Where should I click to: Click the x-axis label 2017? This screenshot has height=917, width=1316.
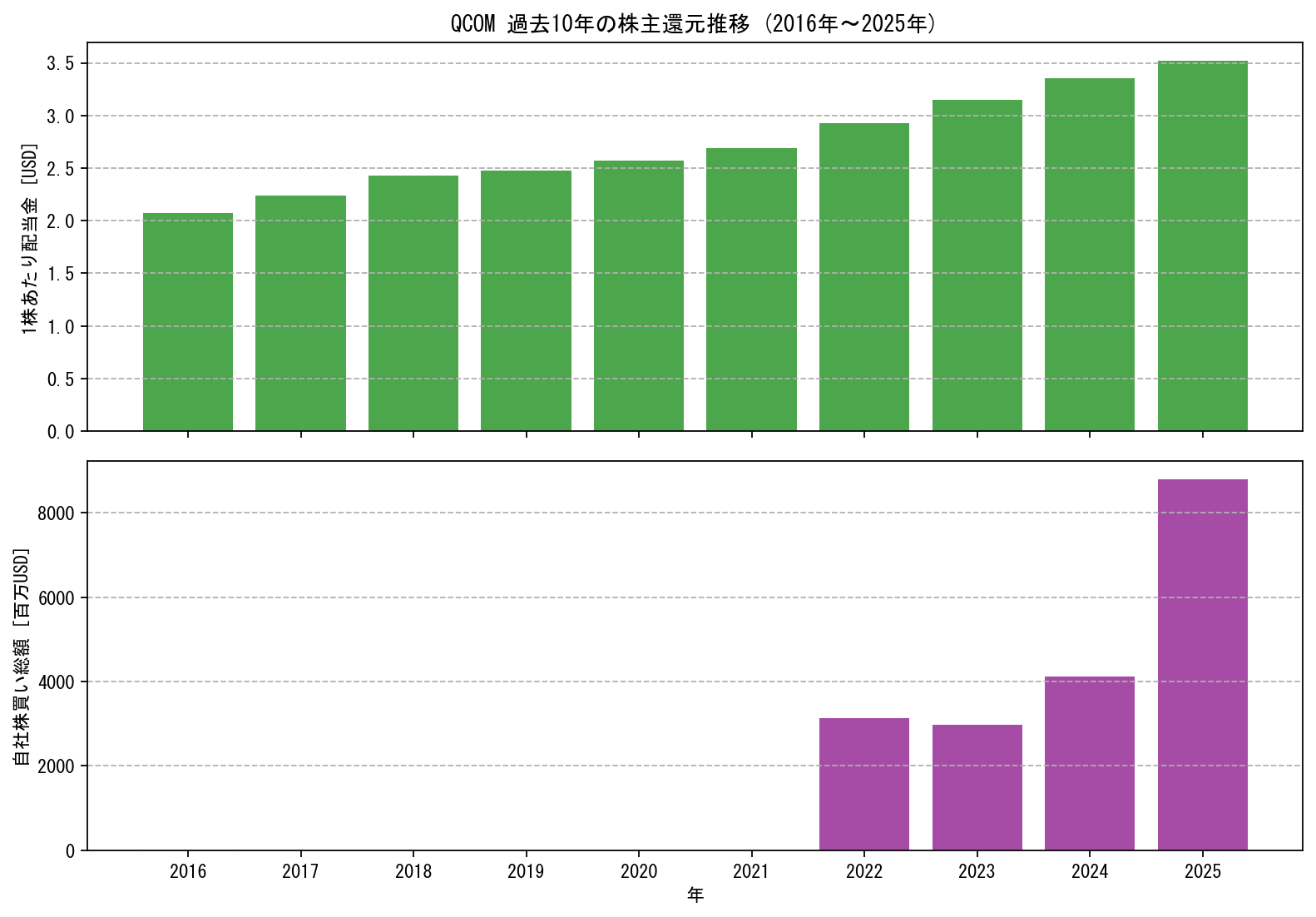click(x=300, y=871)
